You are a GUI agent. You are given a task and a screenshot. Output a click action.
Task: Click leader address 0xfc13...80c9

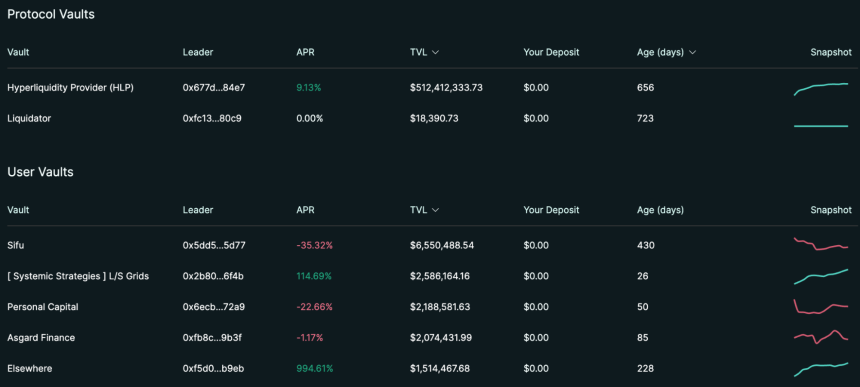point(212,118)
